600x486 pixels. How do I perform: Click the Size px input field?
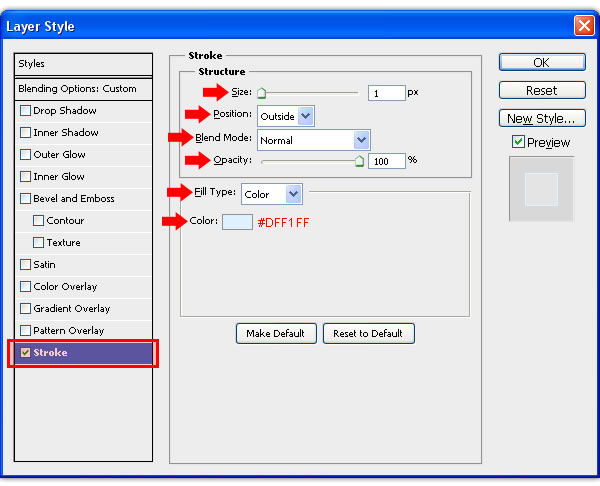click(386, 93)
